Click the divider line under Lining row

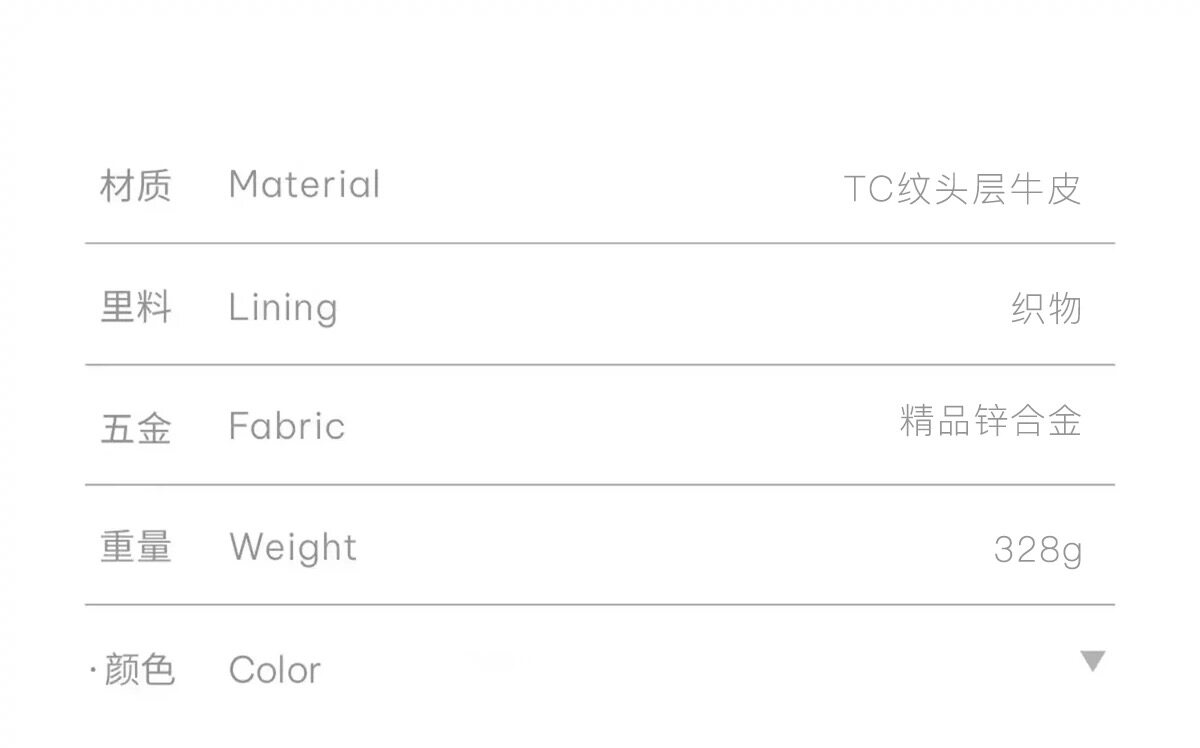[x=600, y=365]
